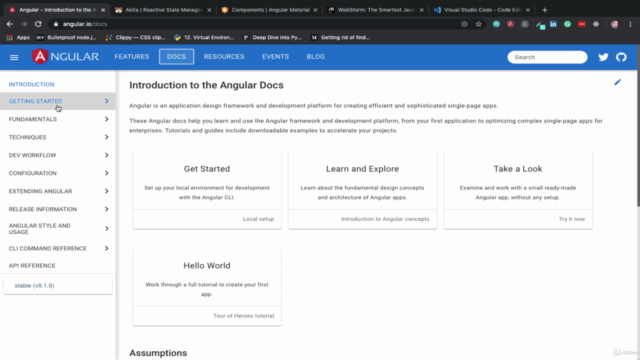Screen dimensions: 640x360
Task: Open the Apps bookmarks shortcut
Action: coord(18,37)
